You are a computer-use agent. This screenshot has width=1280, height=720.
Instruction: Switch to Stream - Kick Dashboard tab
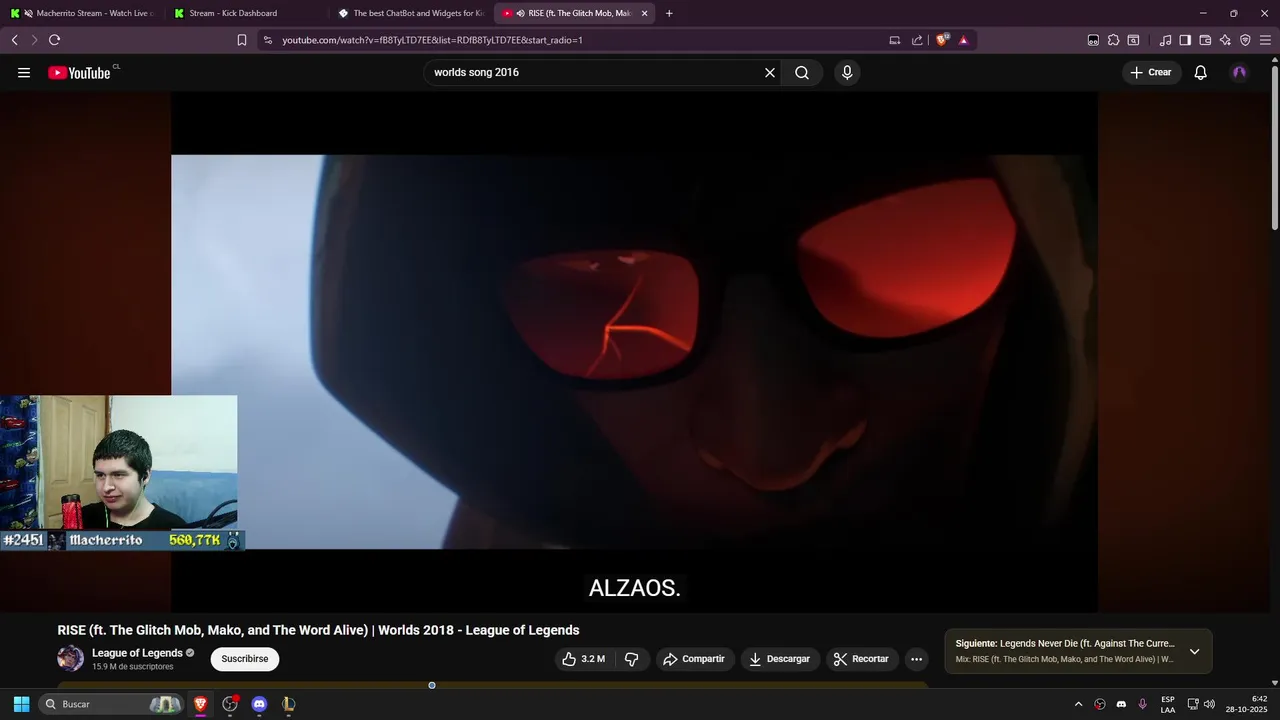click(245, 13)
